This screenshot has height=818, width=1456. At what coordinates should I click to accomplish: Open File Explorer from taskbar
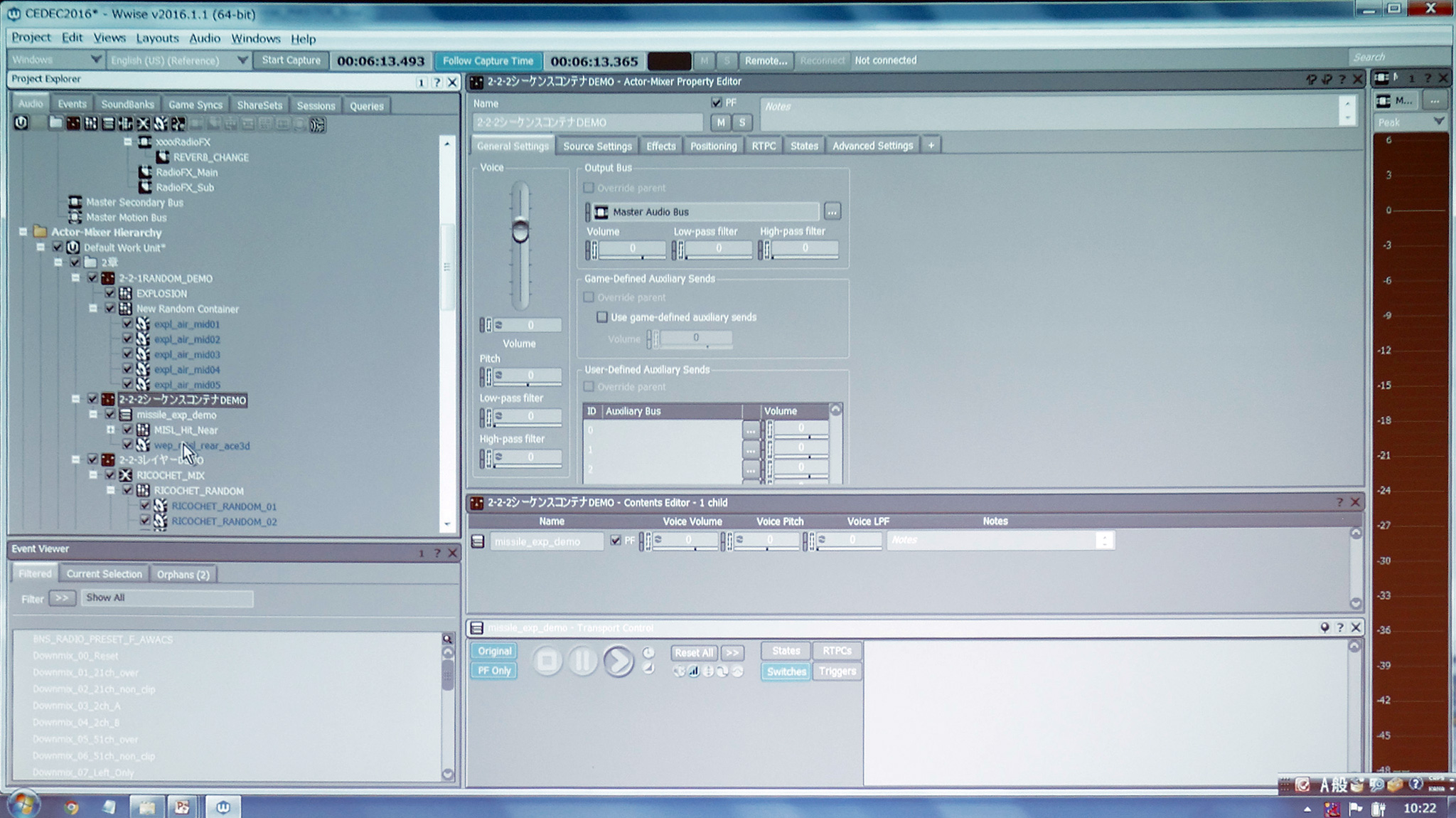[146, 807]
